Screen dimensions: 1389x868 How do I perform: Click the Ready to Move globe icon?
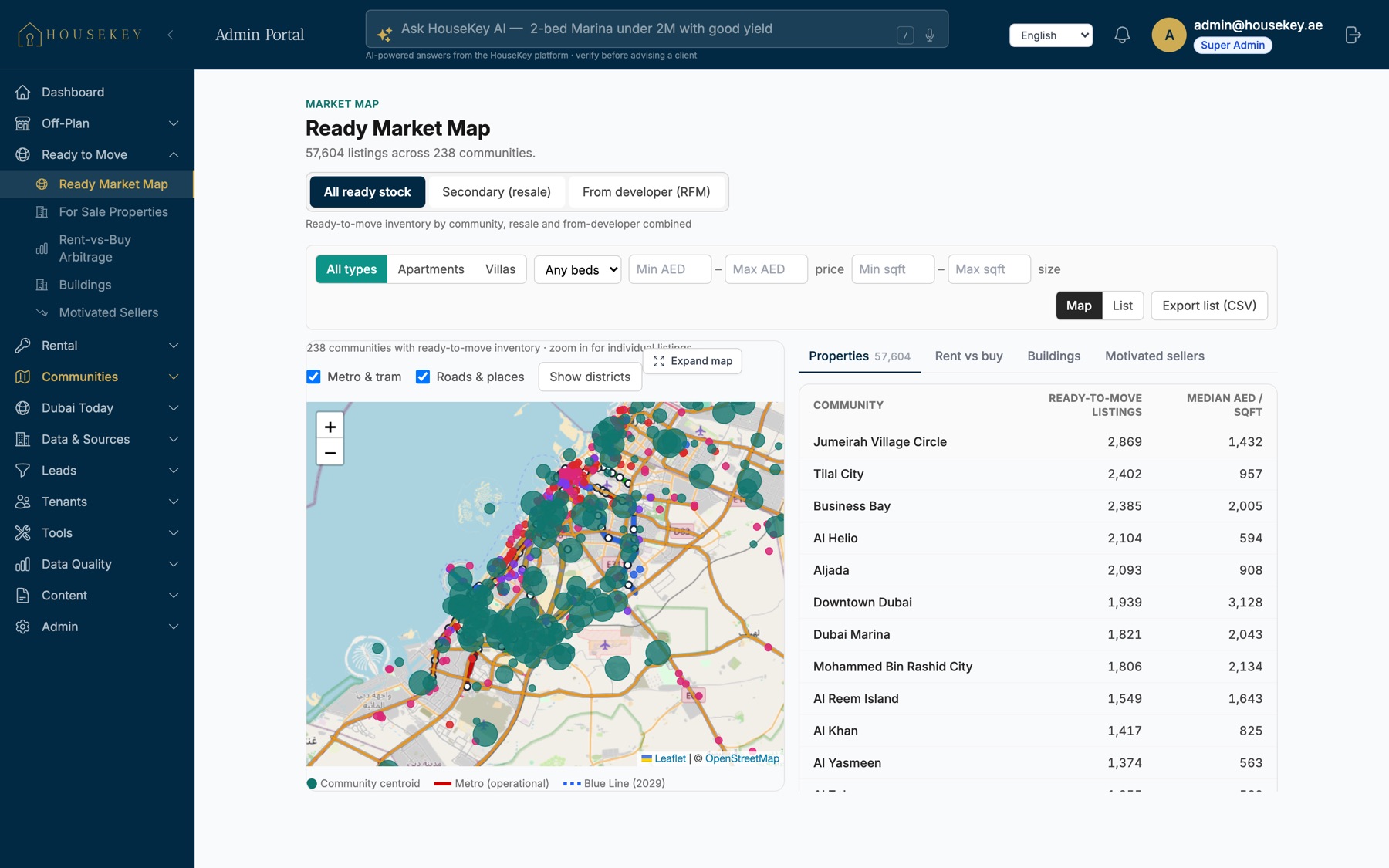[23, 154]
